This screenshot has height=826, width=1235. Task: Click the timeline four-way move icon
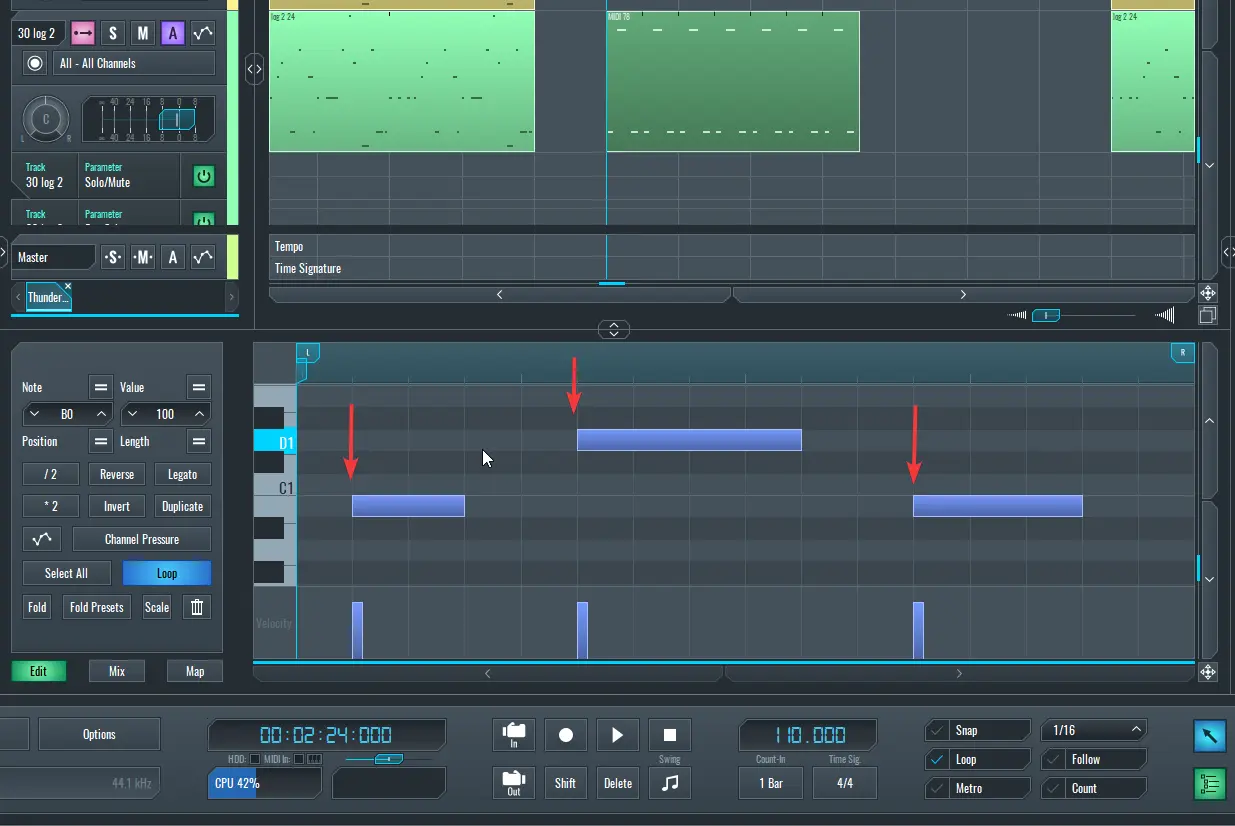click(1207, 293)
